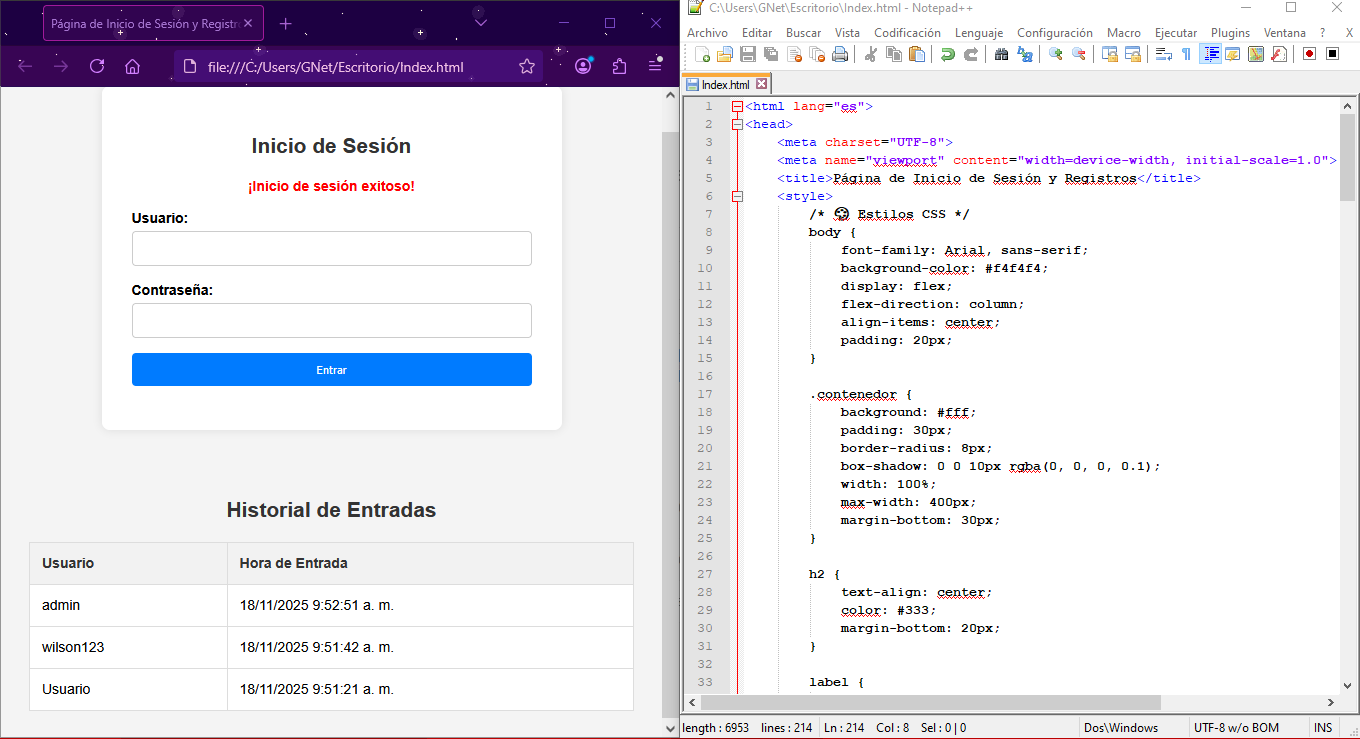Toggle Word wrap in Notepad++ toolbar
Screen dimensions: 1360x739
tap(1163, 54)
